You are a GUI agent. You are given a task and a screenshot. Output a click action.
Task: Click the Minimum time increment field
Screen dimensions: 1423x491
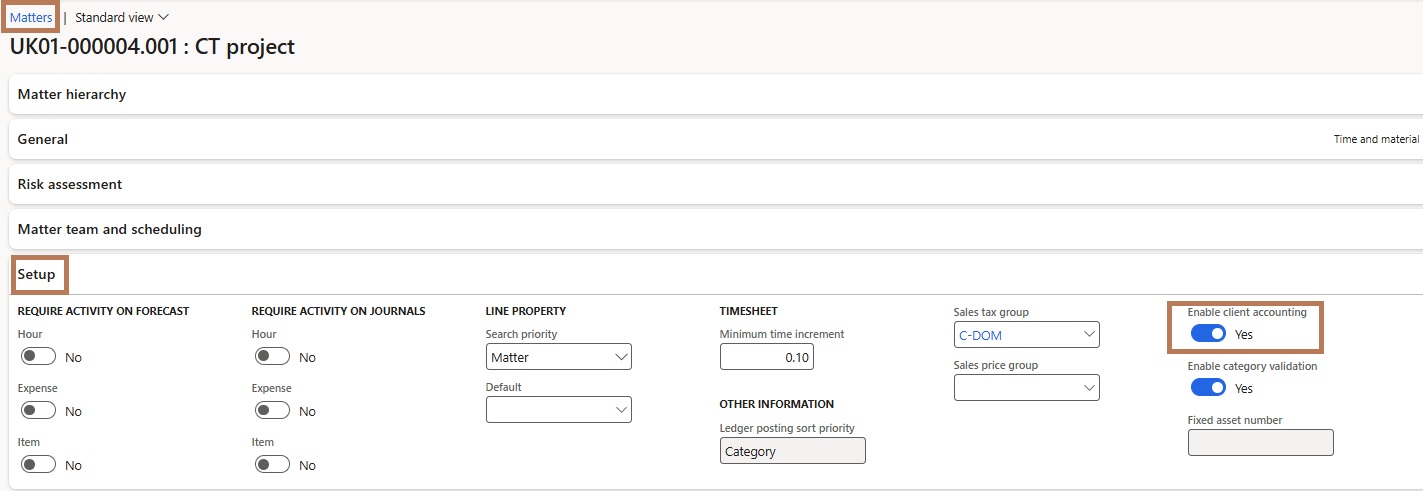click(767, 357)
